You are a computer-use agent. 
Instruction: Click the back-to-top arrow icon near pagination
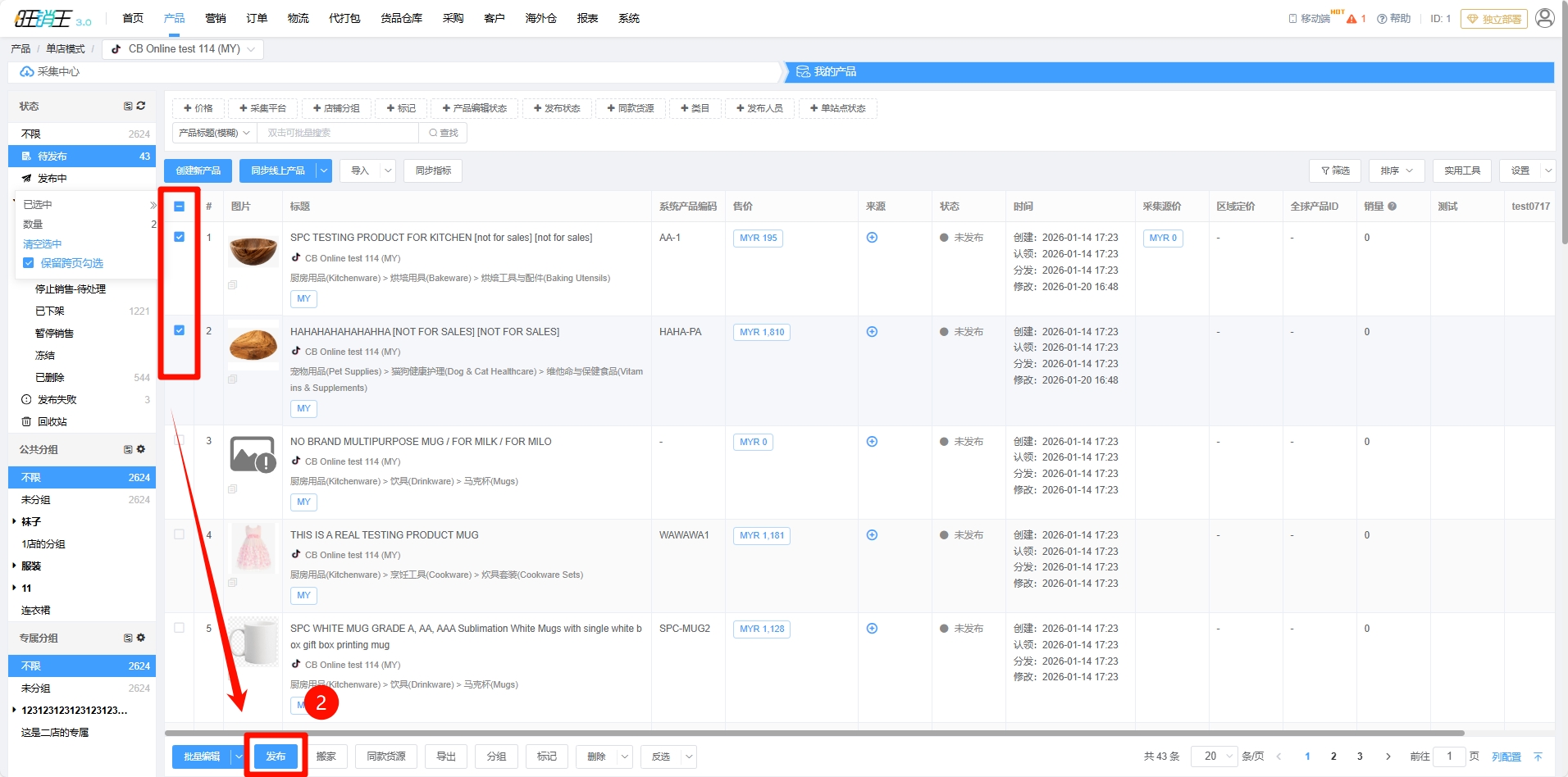tap(1538, 757)
